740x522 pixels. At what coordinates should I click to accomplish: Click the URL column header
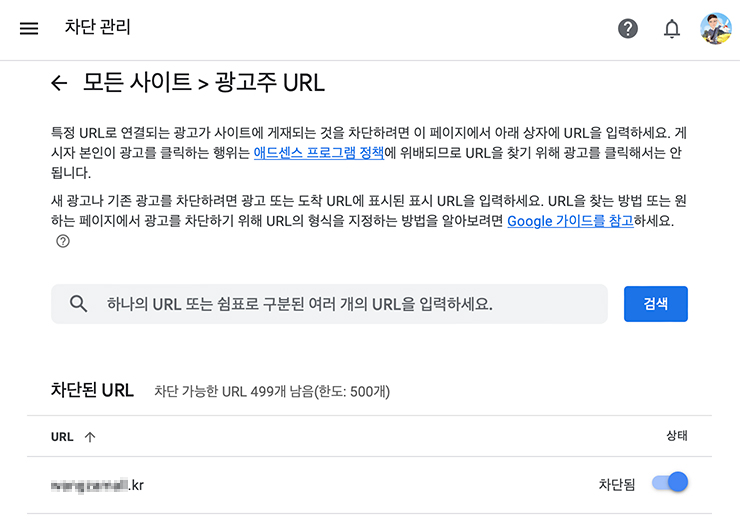click(x=62, y=437)
